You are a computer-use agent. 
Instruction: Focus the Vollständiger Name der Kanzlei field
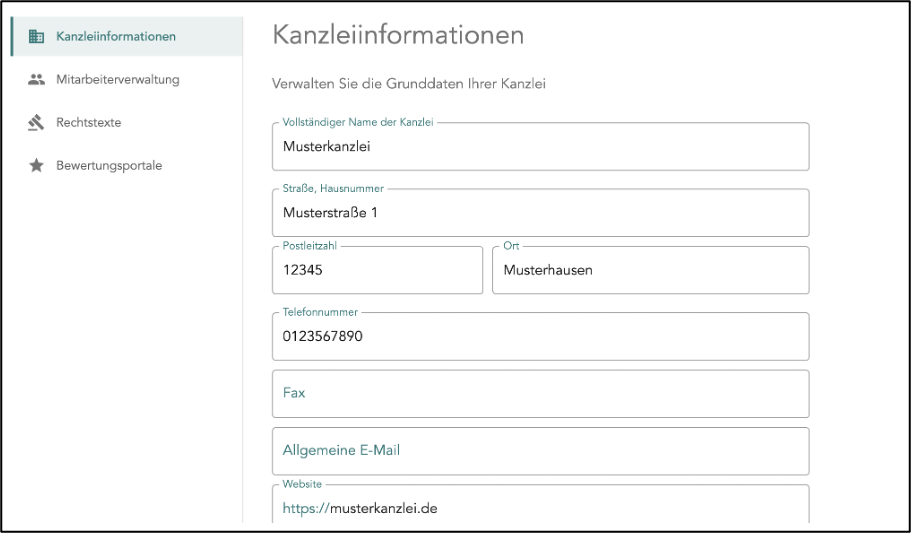[540, 147]
